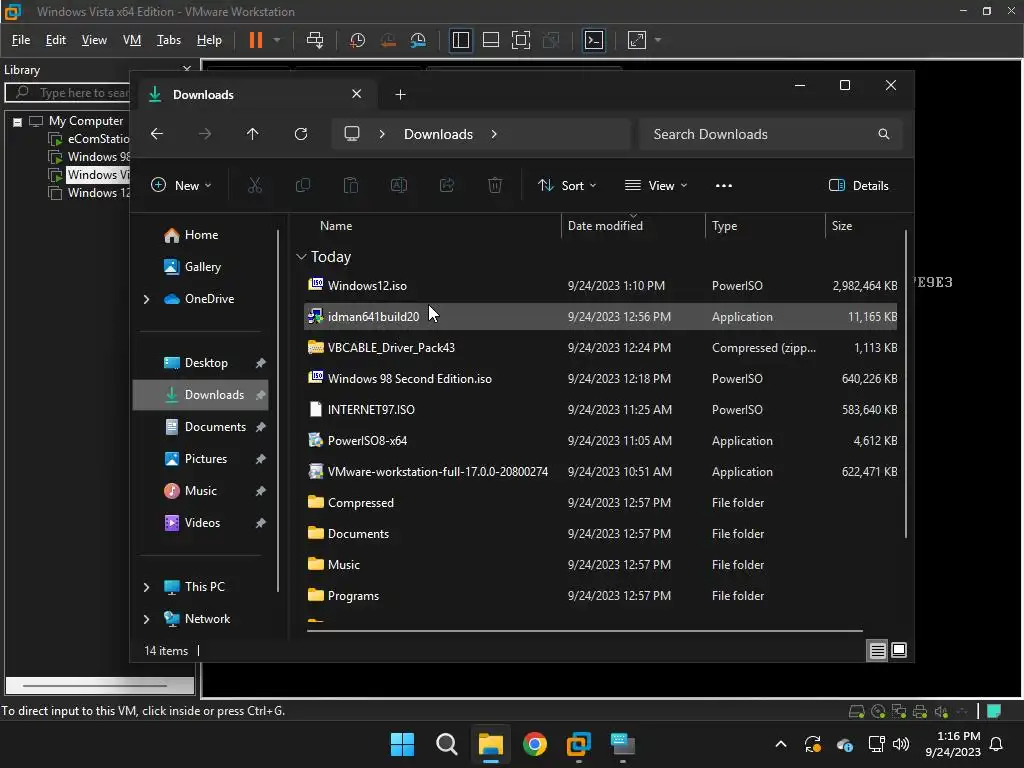
Task: Open Gallery in the navigation pane
Action: tap(200, 267)
